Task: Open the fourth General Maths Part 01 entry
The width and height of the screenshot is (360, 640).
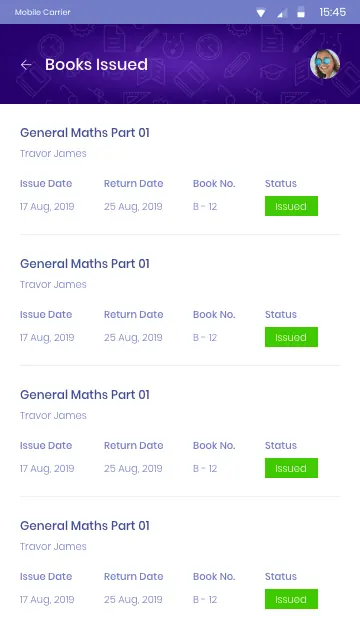Action: pyautogui.click(x=85, y=526)
